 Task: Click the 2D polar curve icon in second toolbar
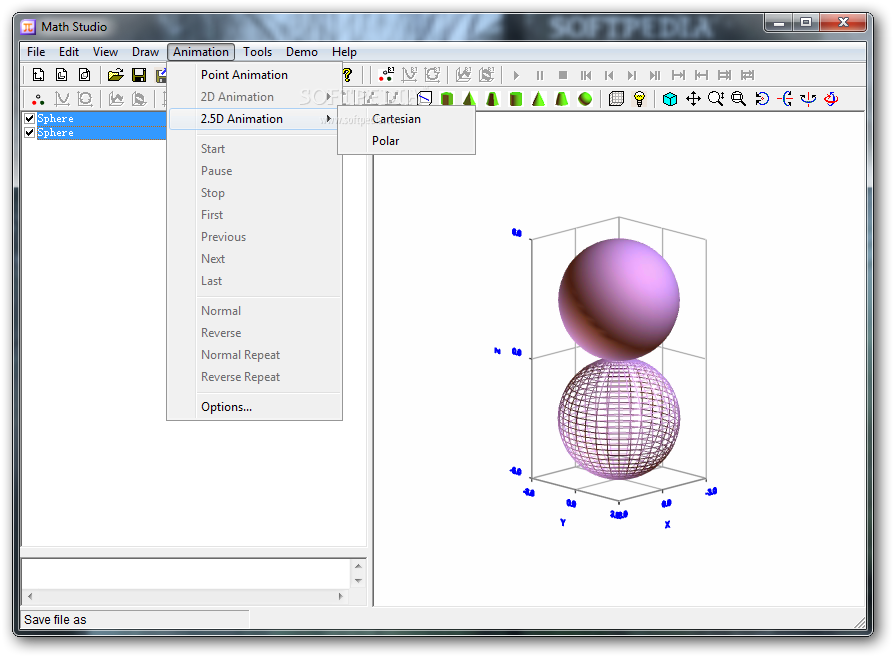coord(84,99)
